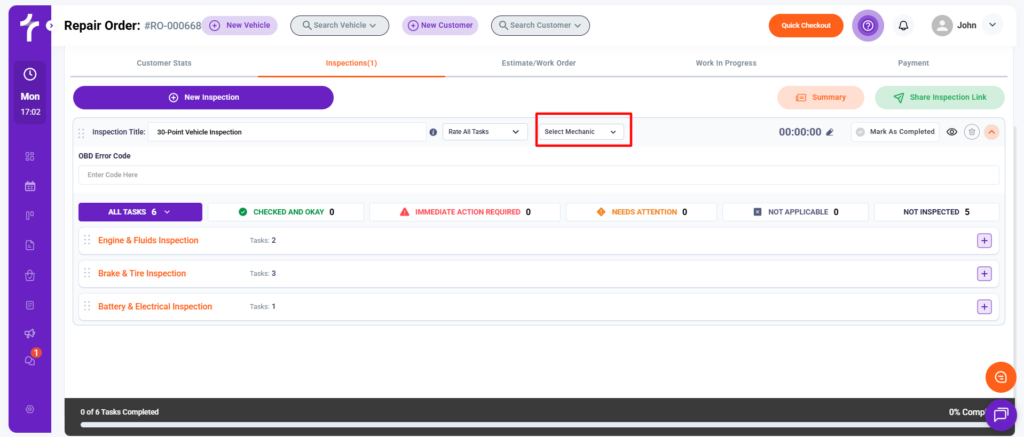Expand Battery & Electrical Inspection with plus
Image resolution: width=1024 pixels, height=437 pixels.
984,306
